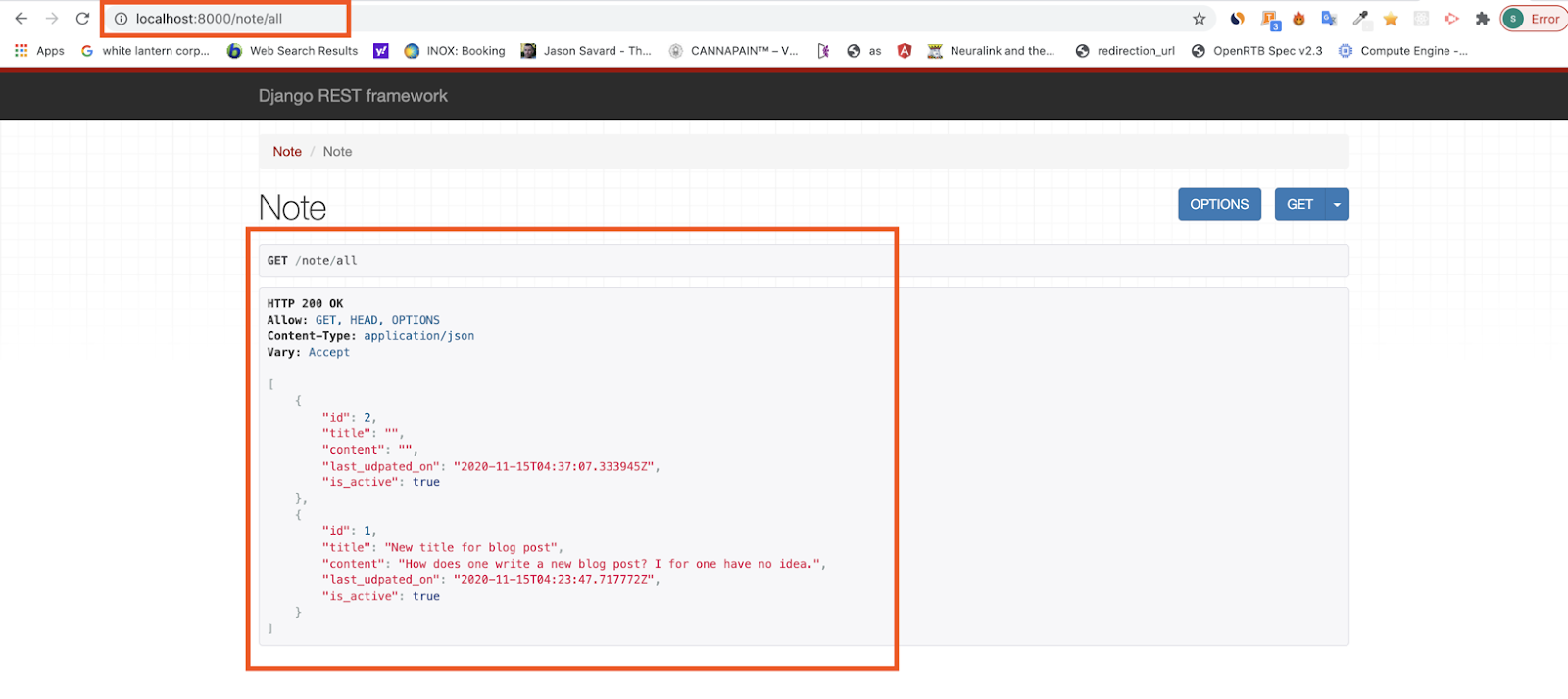Click the browser back arrow
The width and height of the screenshot is (1568, 699).
22,19
